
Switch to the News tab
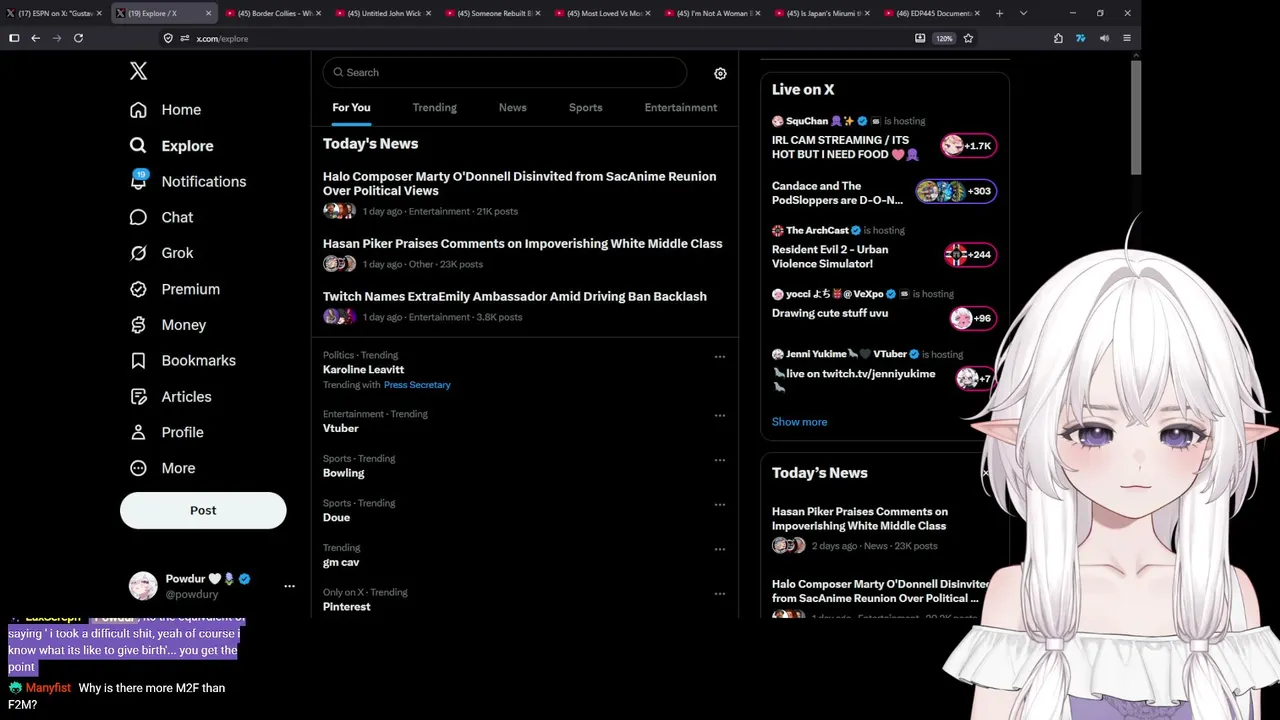(x=513, y=107)
